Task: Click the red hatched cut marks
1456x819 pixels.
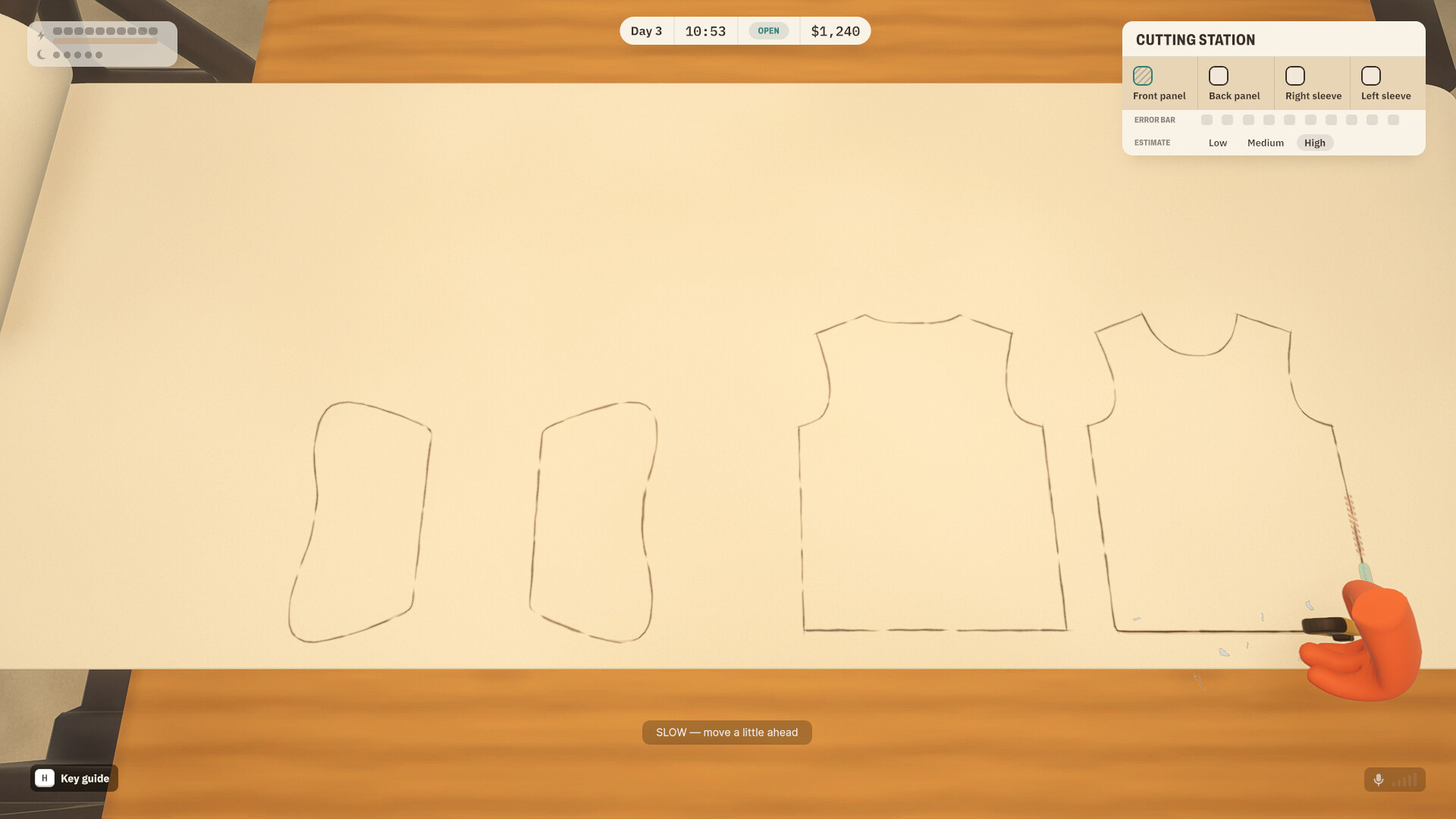Action: pyautogui.click(x=1354, y=526)
